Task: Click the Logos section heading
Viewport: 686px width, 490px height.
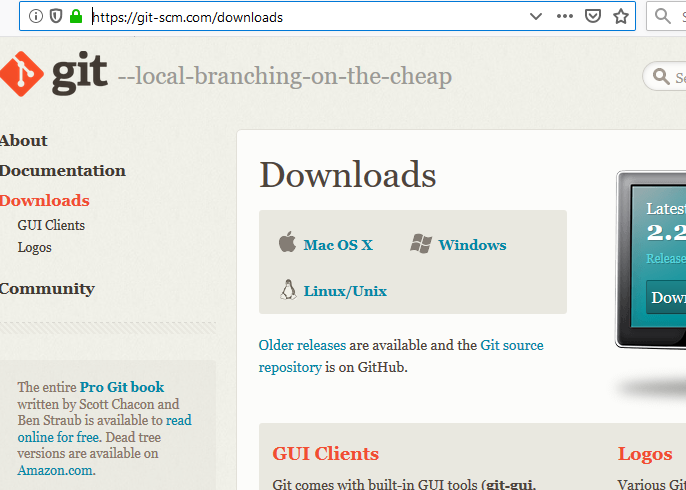Action: click(645, 454)
